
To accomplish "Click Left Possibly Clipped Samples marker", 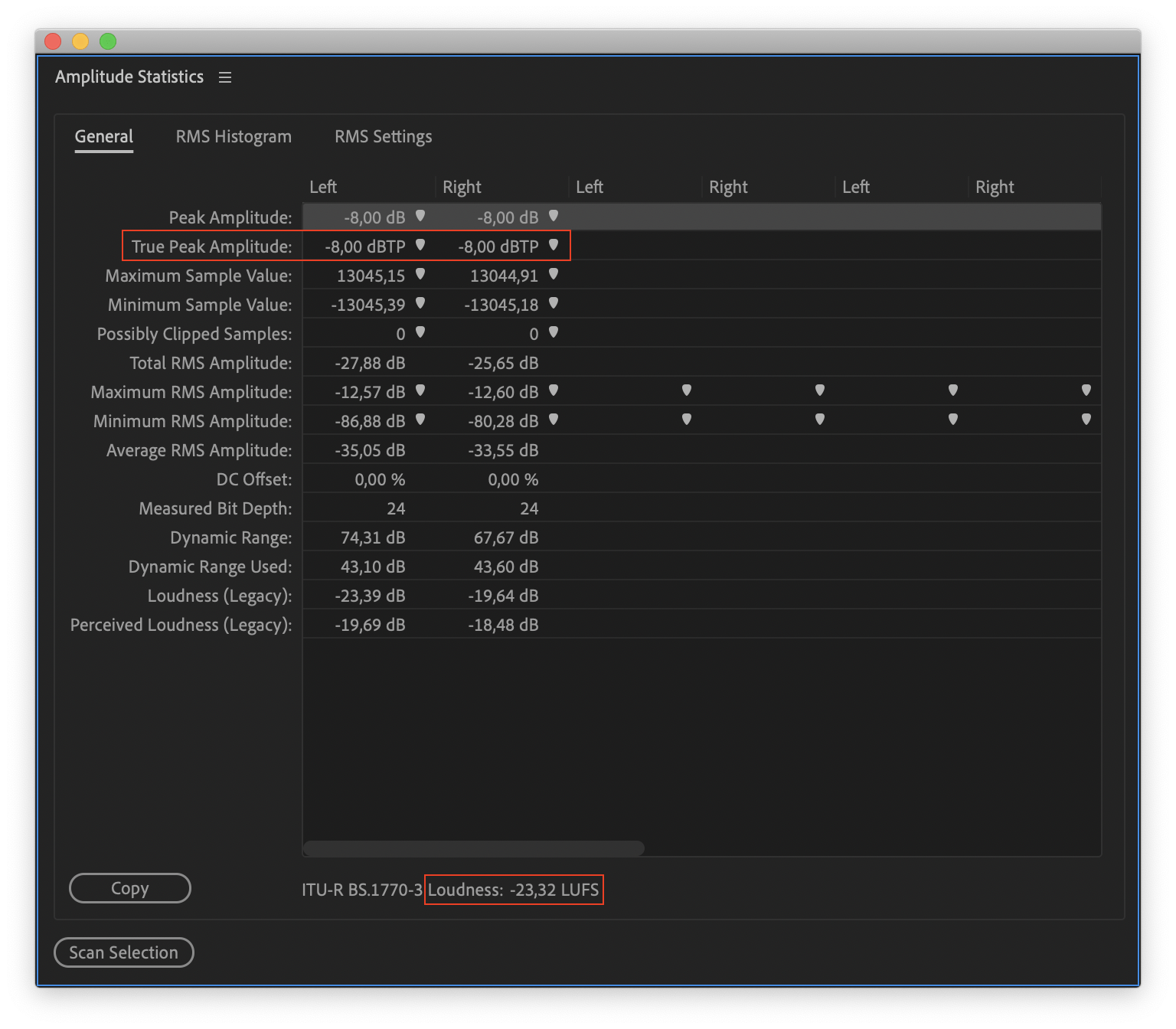I will [x=420, y=333].
